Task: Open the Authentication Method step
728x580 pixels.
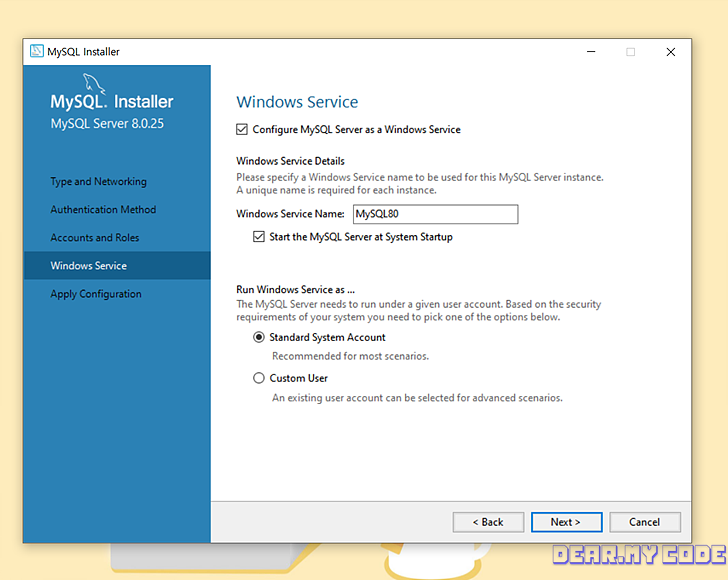Action: coord(103,209)
